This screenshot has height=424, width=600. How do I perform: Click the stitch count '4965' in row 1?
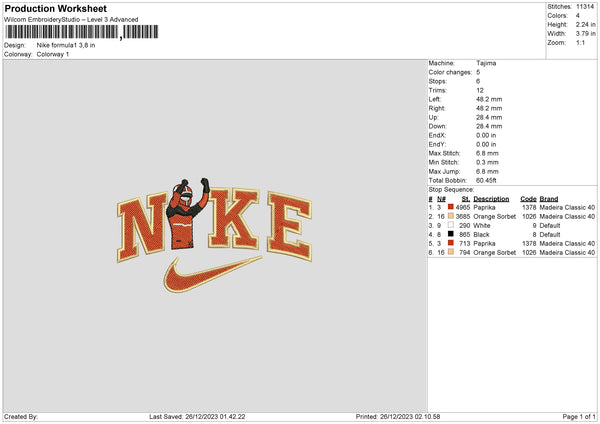click(x=463, y=207)
